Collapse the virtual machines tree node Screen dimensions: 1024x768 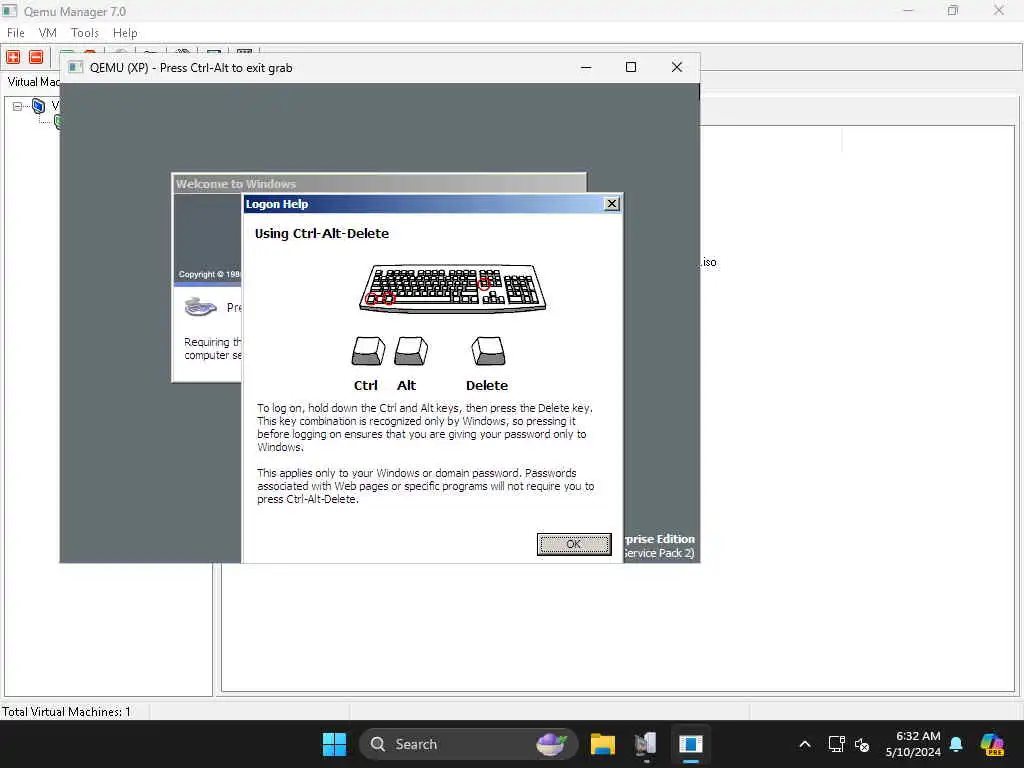[17, 106]
